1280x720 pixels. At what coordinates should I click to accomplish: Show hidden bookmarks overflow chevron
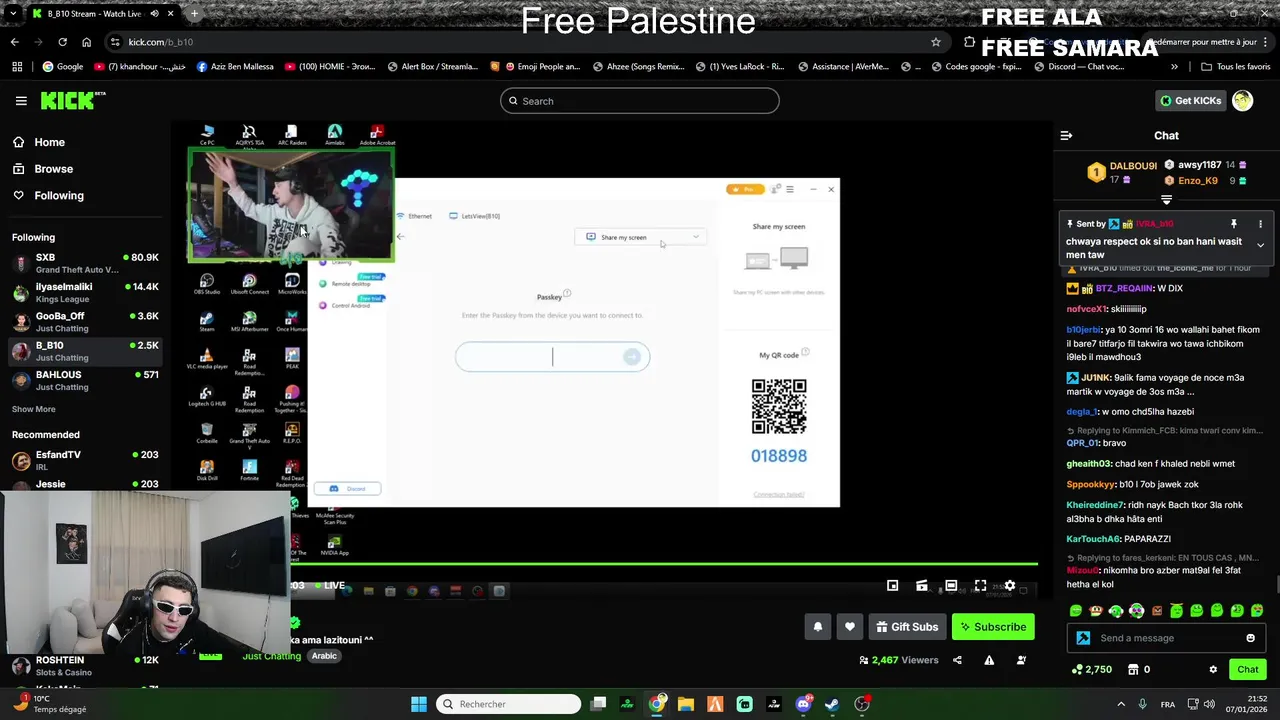(1174, 67)
